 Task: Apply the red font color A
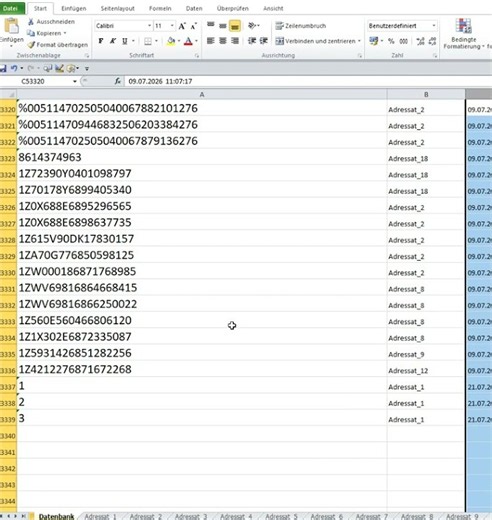point(188,41)
